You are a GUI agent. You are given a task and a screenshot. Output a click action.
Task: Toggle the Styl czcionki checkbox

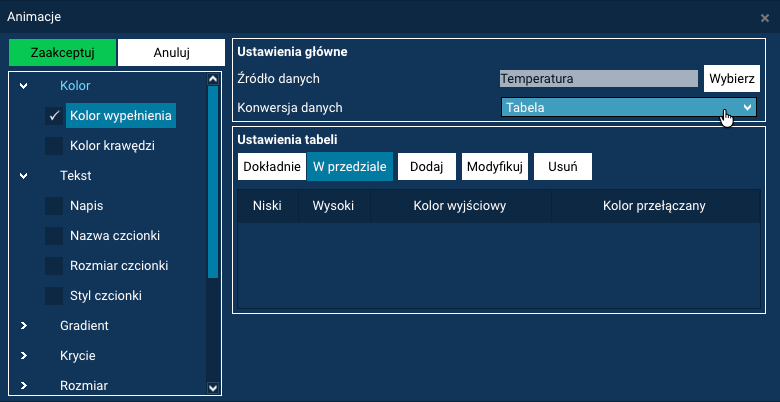[x=54, y=296]
